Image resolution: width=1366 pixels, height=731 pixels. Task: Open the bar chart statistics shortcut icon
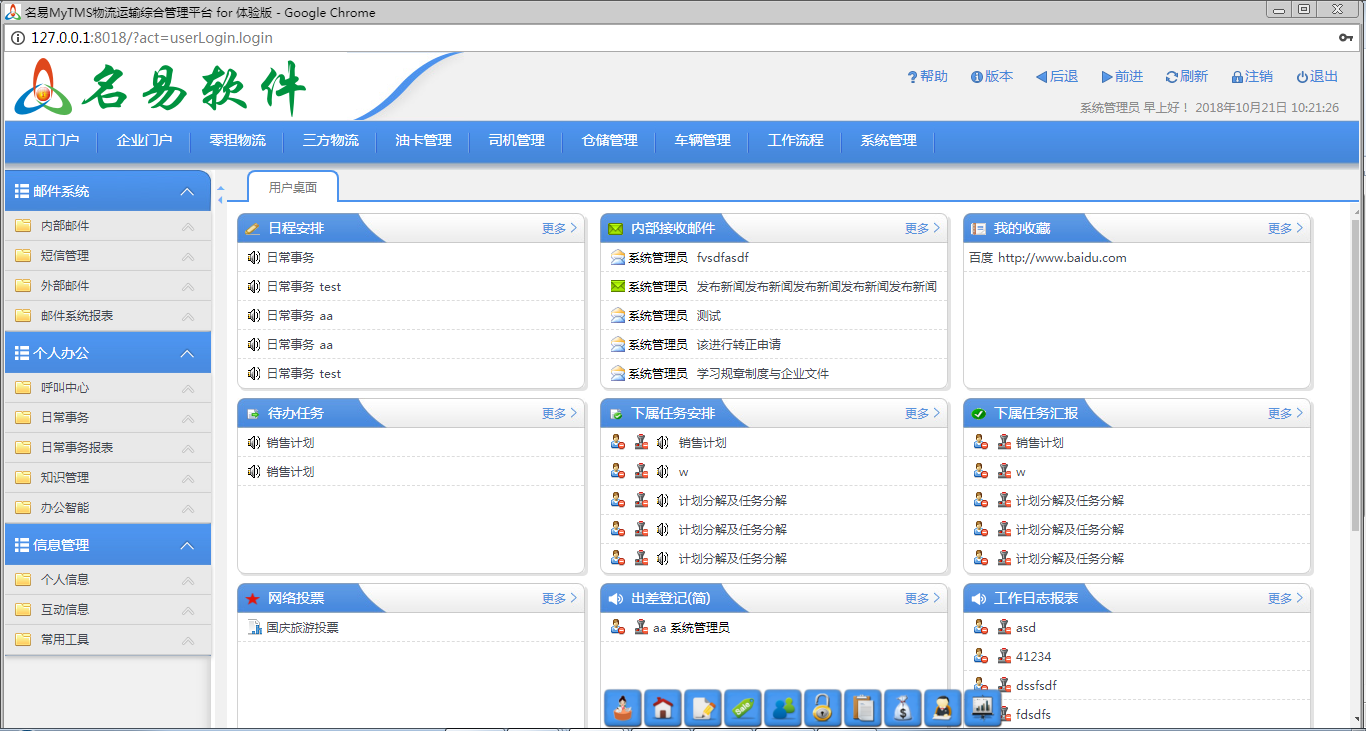click(x=981, y=708)
